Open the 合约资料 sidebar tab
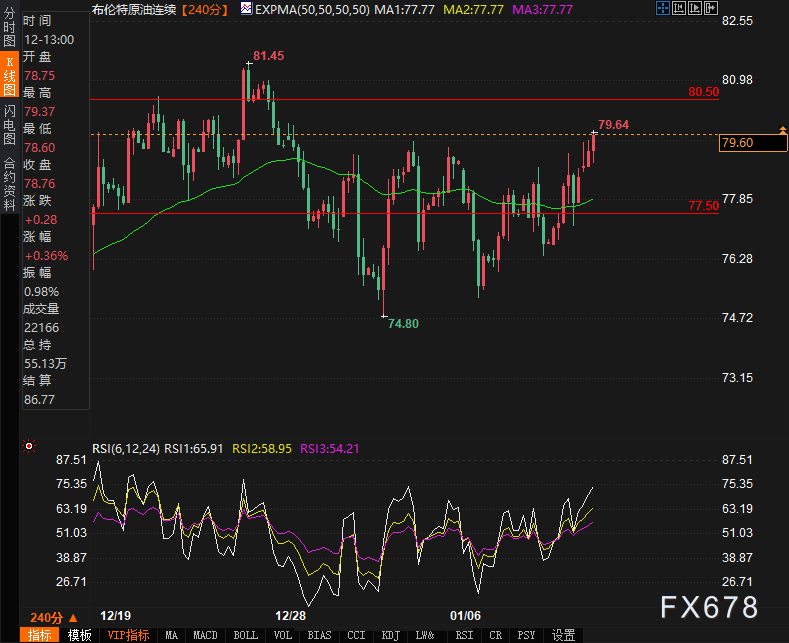789x643 pixels. point(9,184)
